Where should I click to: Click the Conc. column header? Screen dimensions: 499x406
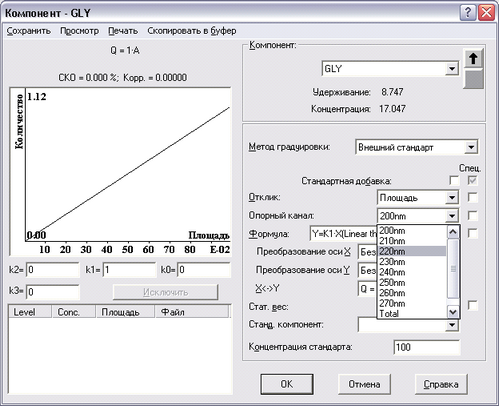pos(74,312)
